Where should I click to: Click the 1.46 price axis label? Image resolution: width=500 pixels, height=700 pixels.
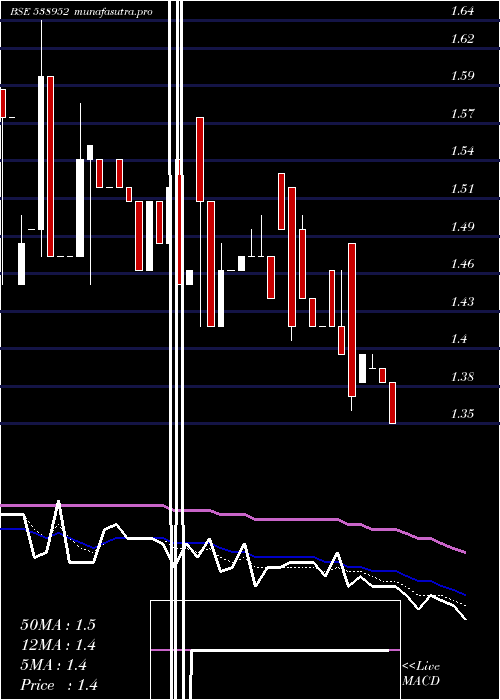(462, 263)
